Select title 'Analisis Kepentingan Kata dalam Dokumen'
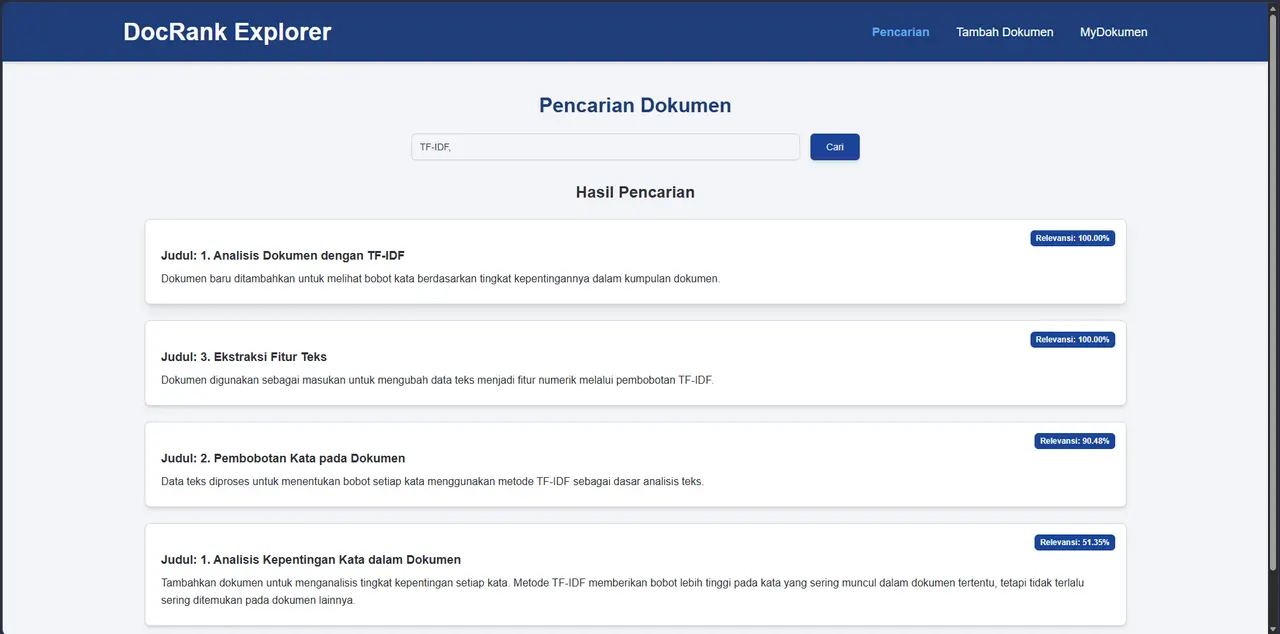Screen dimensions: 1280x634 tap(311, 559)
